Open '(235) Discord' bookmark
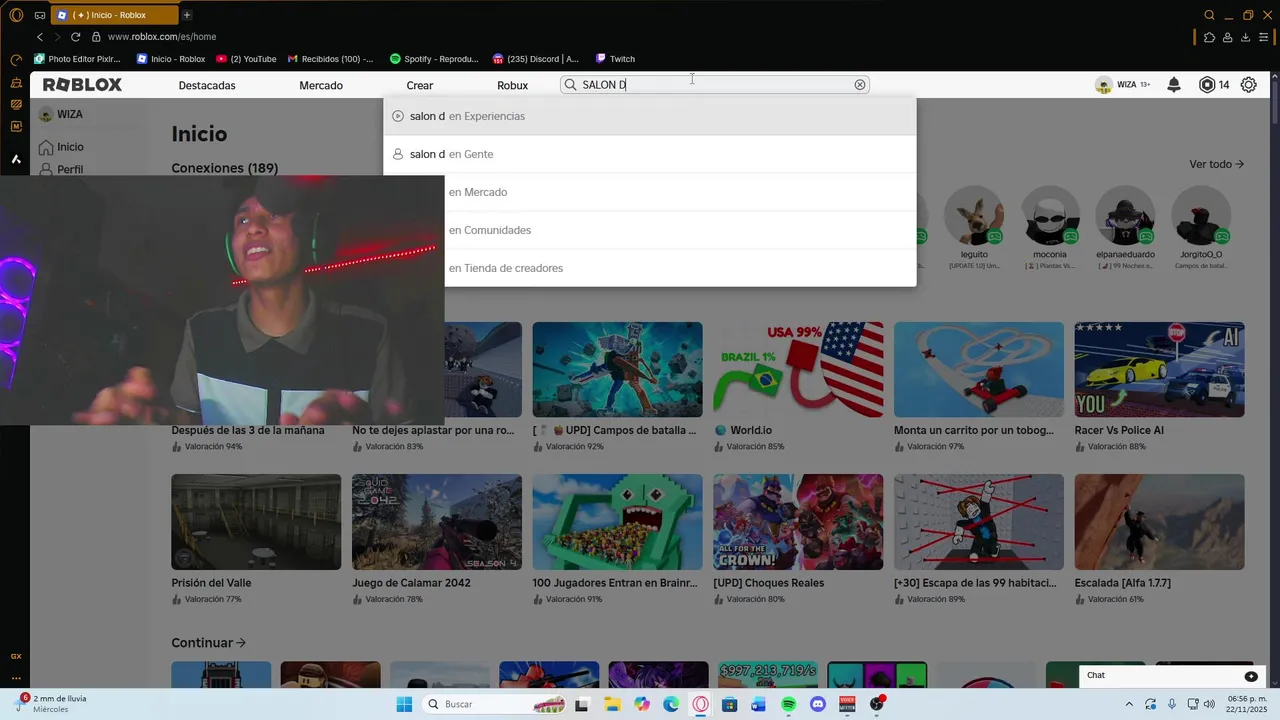The height and width of the screenshot is (720, 1280). tap(535, 59)
